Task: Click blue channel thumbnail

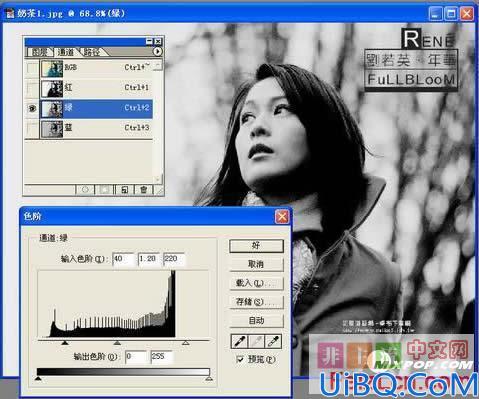Action: (x=52, y=129)
